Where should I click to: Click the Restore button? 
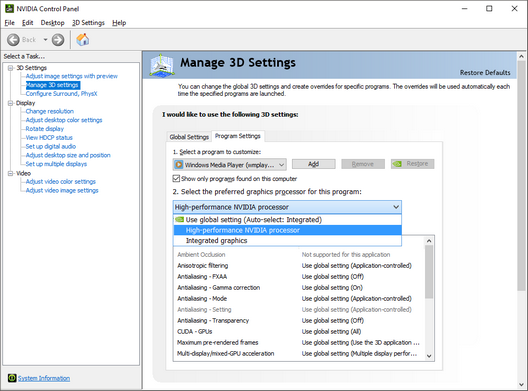[x=412, y=164]
